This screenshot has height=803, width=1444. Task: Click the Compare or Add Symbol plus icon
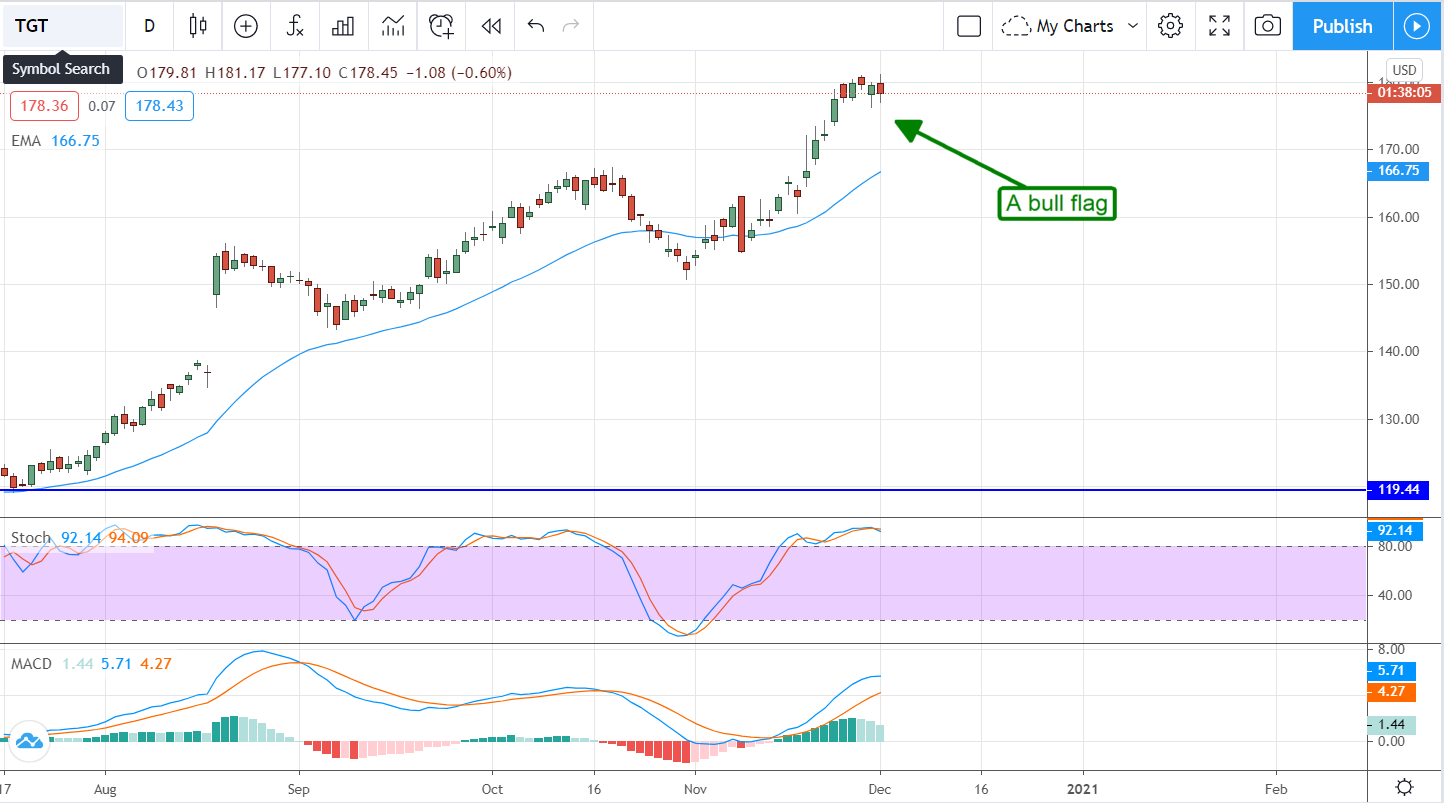click(x=246, y=26)
